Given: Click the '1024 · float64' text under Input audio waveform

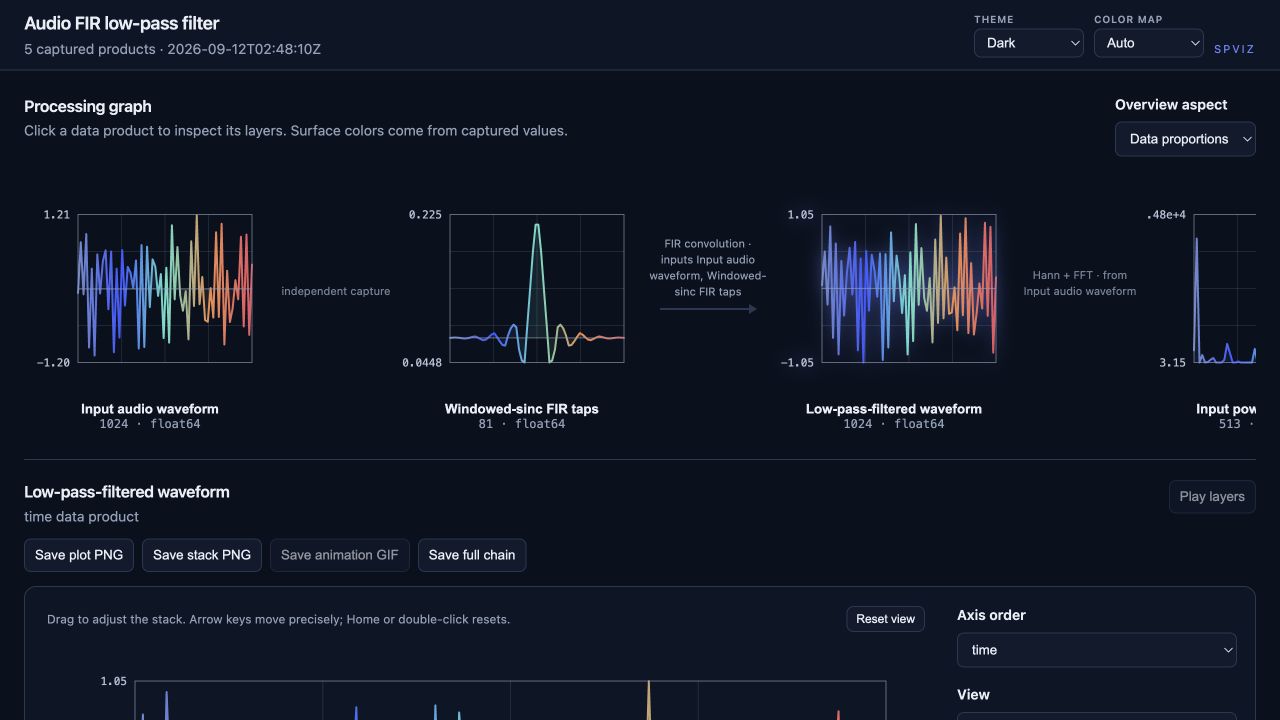Looking at the screenshot, I should click(150, 424).
